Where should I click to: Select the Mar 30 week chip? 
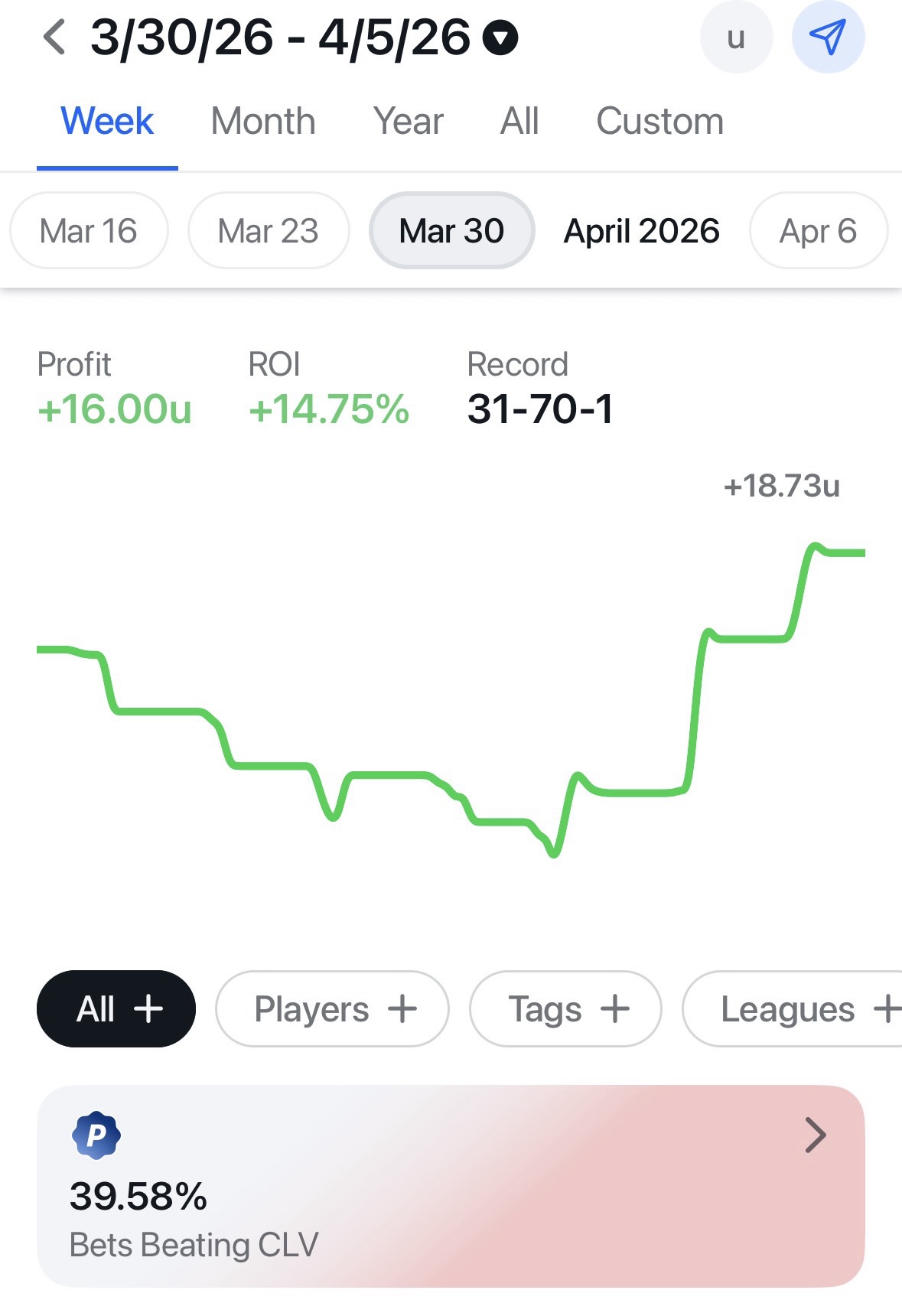coord(451,231)
